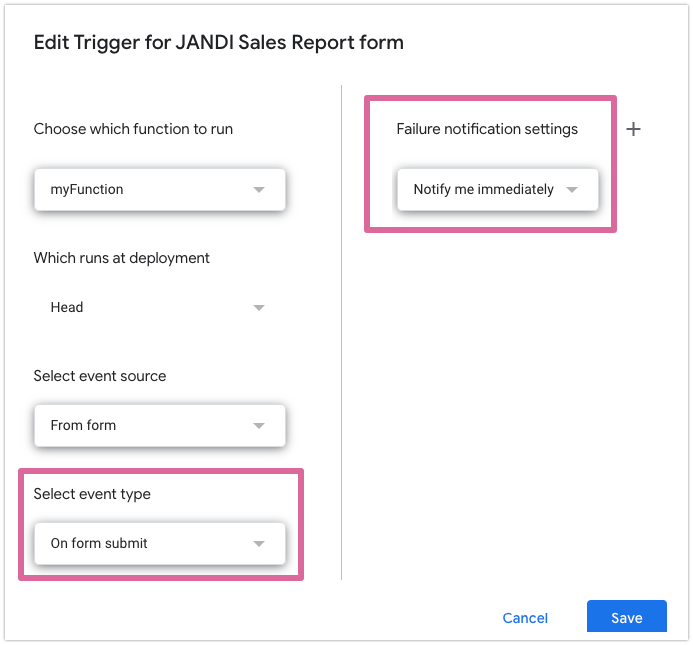
Task: Click the arrow beside Head deployment
Action: 259,307
